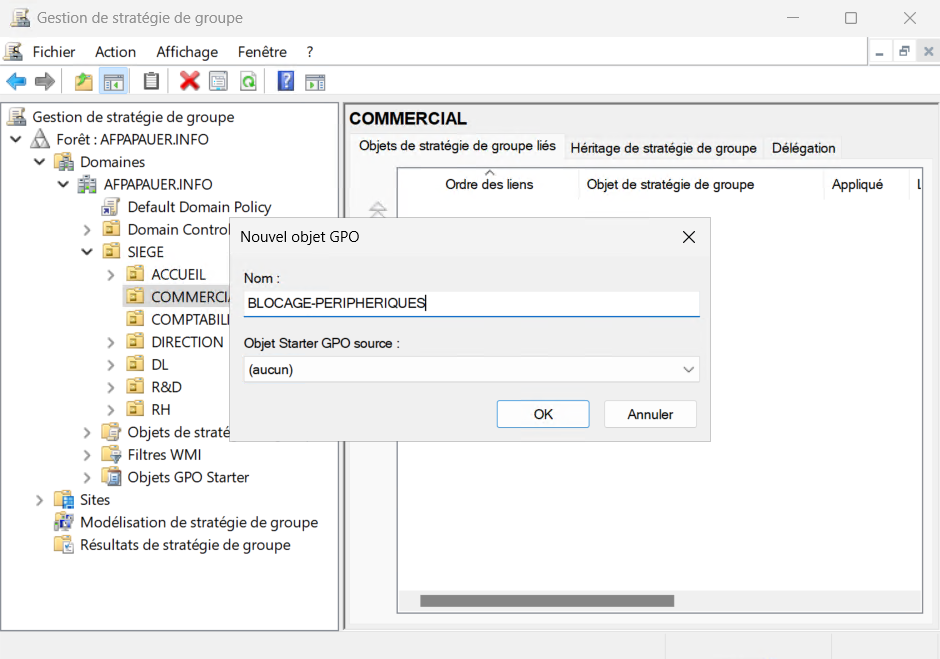This screenshot has width=940, height=659.
Task: Switch to Héritage de stratégie de groupe tab
Action: click(663, 148)
